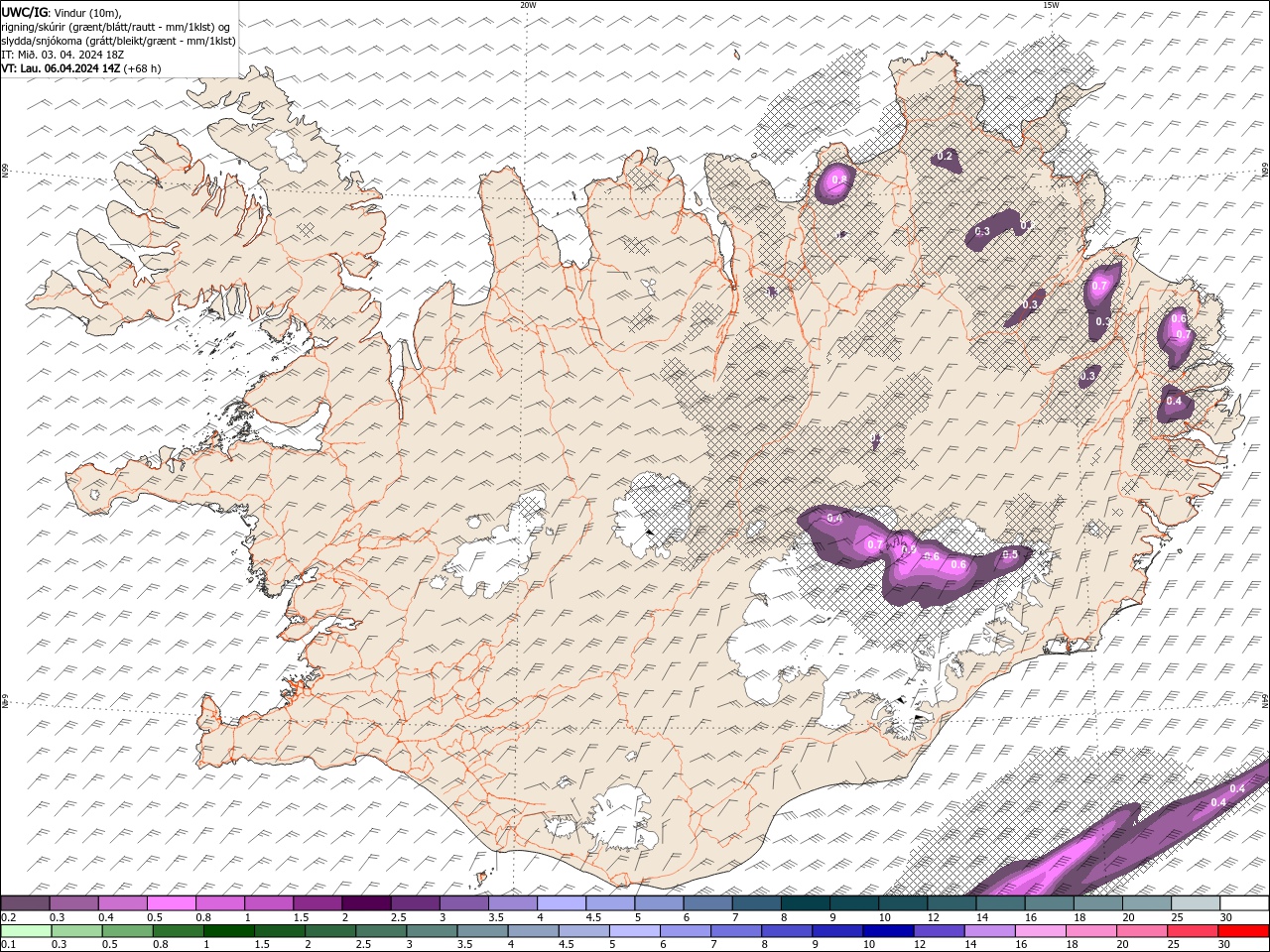The width and height of the screenshot is (1270, 952).
Task: Click the '0.1' label under the rain legend
Action: (x=8, y=945)
